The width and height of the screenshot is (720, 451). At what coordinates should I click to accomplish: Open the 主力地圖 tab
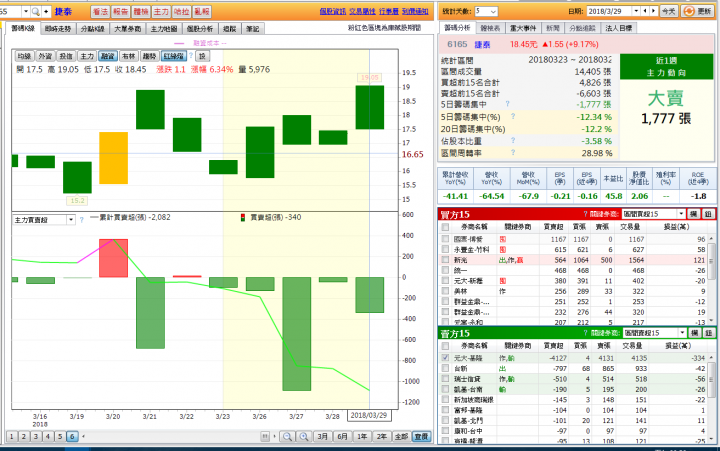coord(164,28)
